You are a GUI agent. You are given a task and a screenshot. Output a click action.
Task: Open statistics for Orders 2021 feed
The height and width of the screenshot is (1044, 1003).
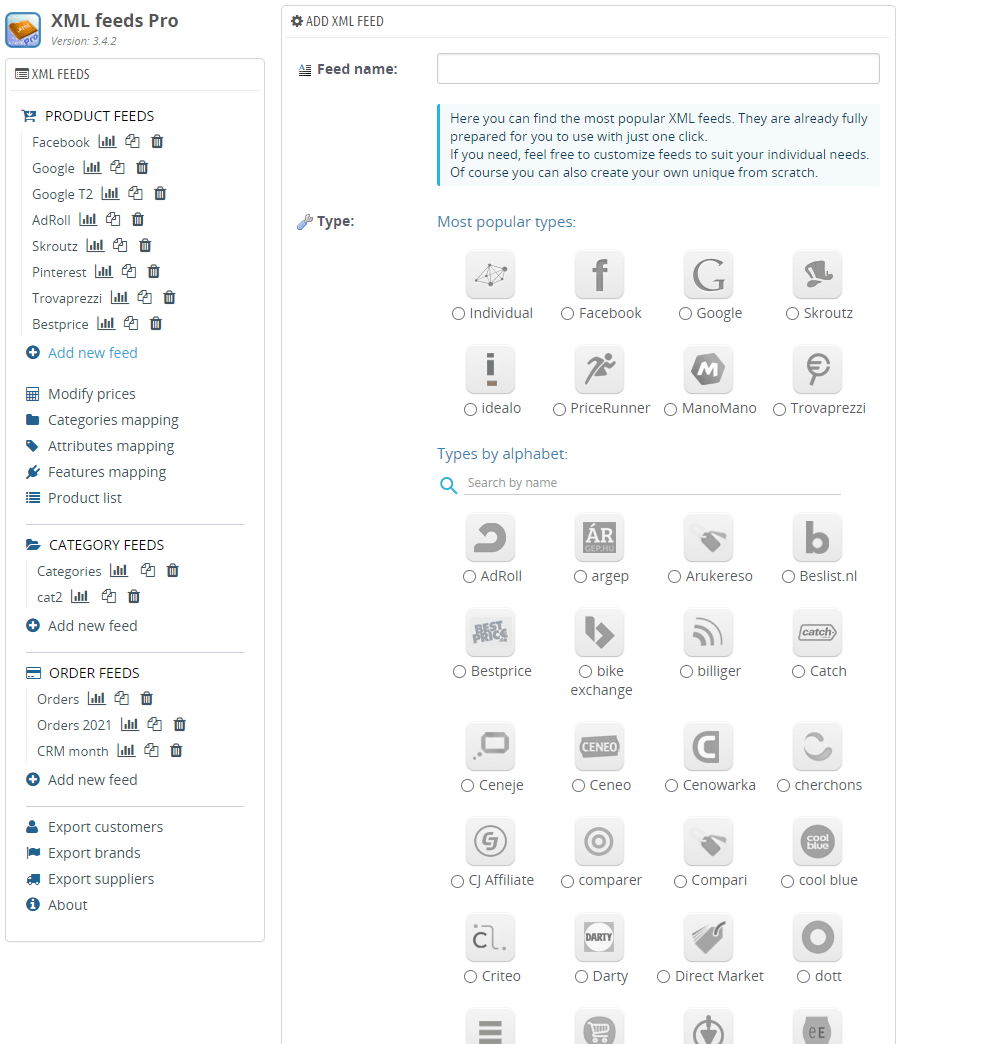coord(129,724)
